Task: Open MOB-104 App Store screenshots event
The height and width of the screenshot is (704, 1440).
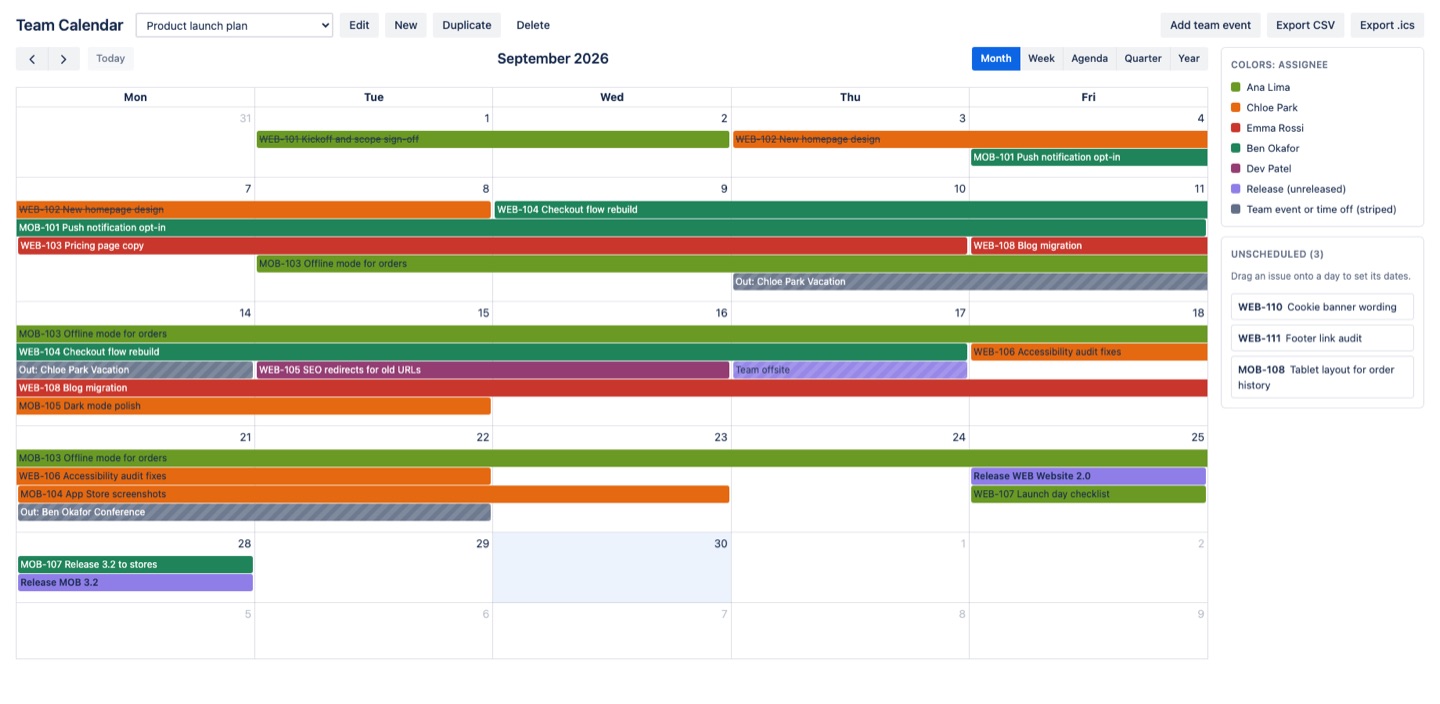Action: [x=373, y=494]
